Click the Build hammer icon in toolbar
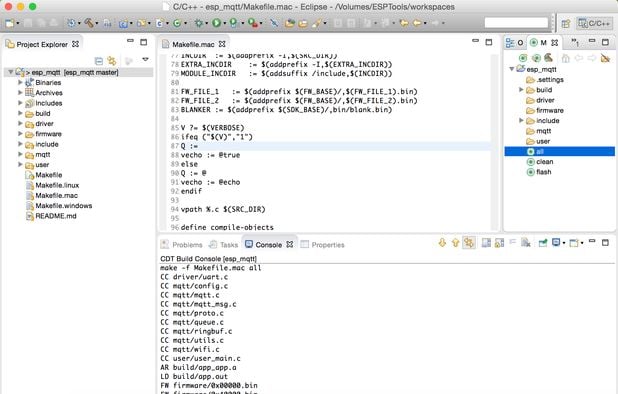The height and width of the screenshot is (394, 618). (89, 23)
